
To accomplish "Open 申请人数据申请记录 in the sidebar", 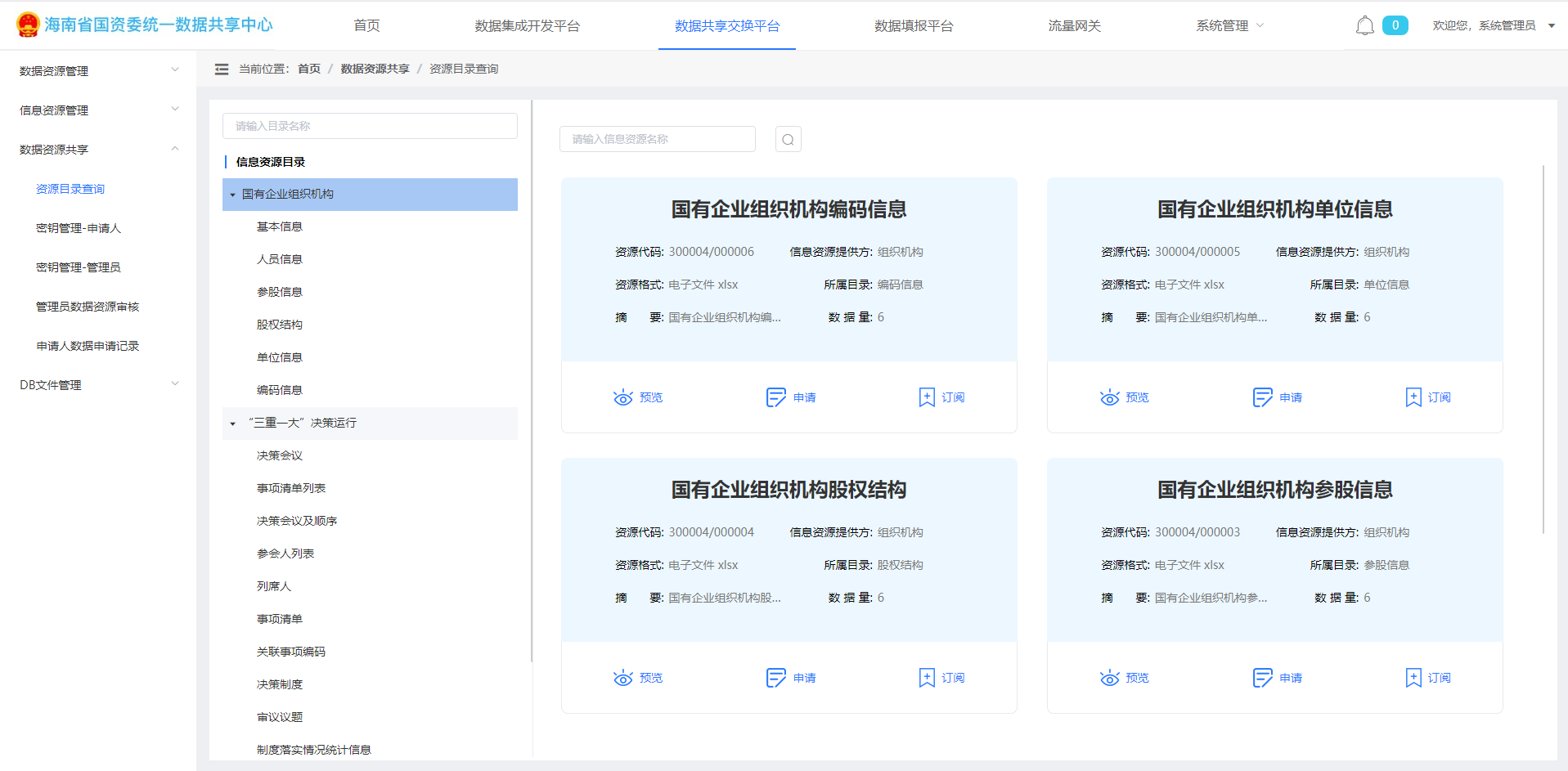I will (88, 346).
